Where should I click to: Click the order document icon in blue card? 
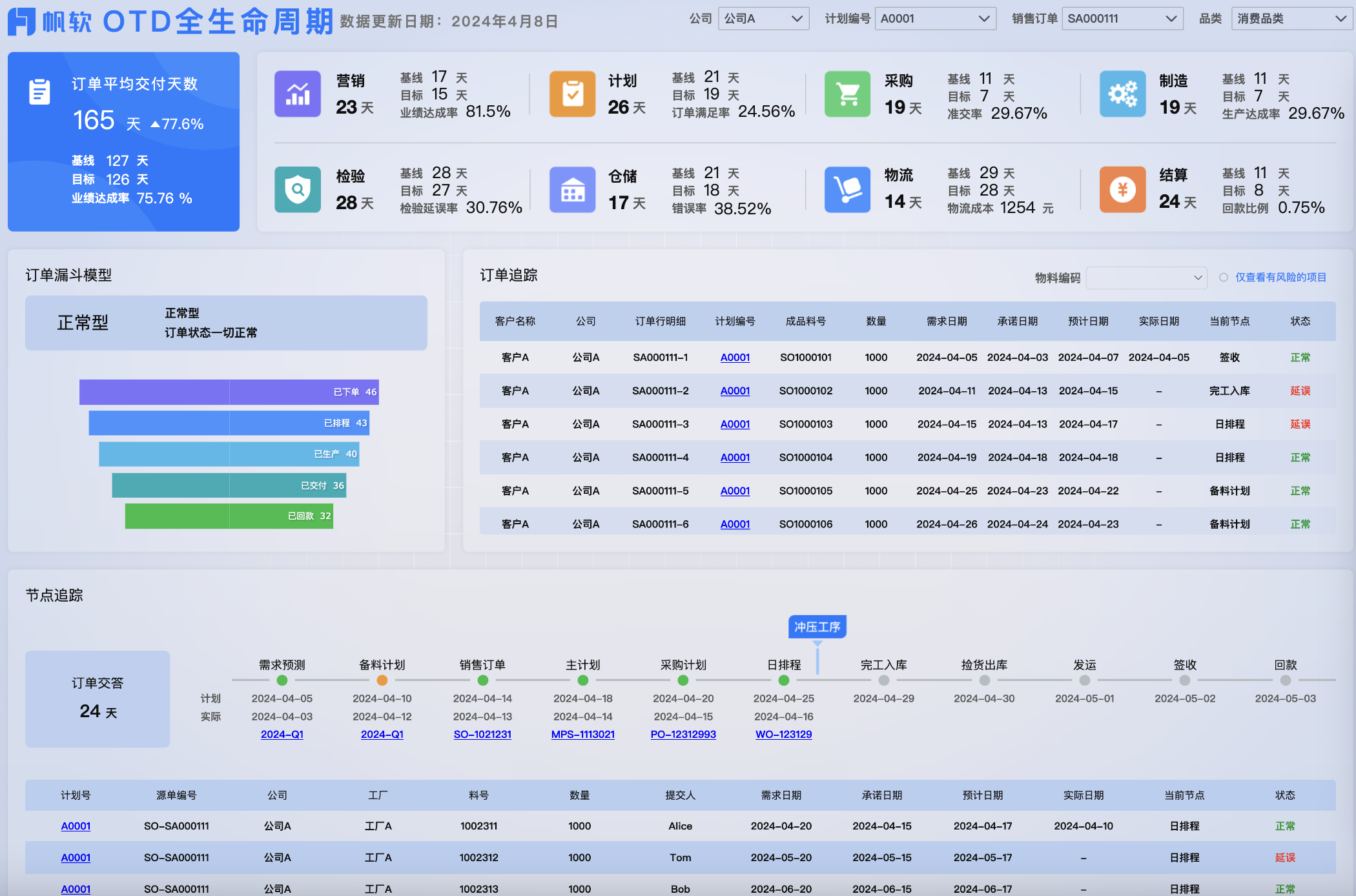pos(39,92)
